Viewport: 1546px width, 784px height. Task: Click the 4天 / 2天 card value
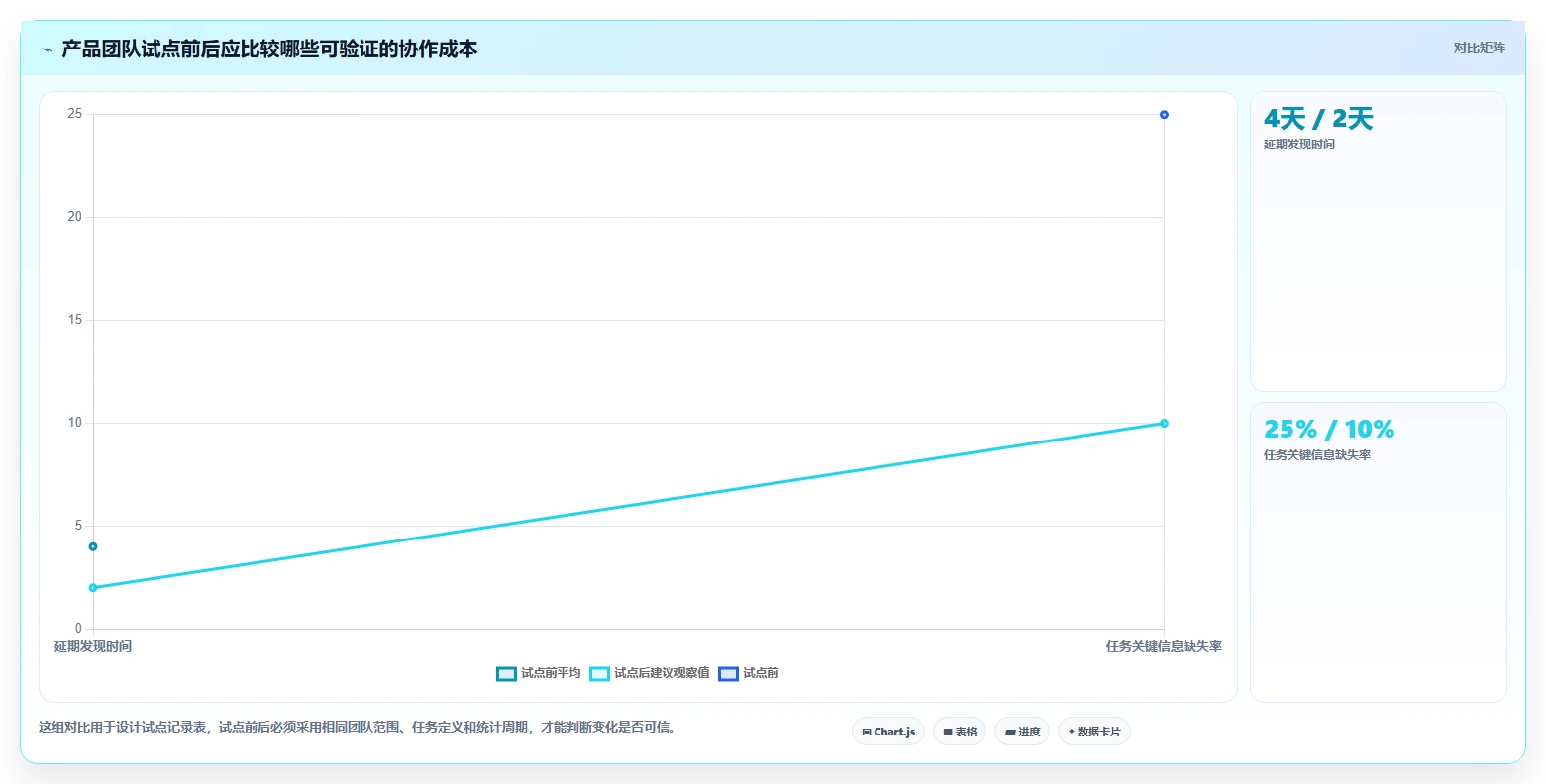tap(1318, 120)
